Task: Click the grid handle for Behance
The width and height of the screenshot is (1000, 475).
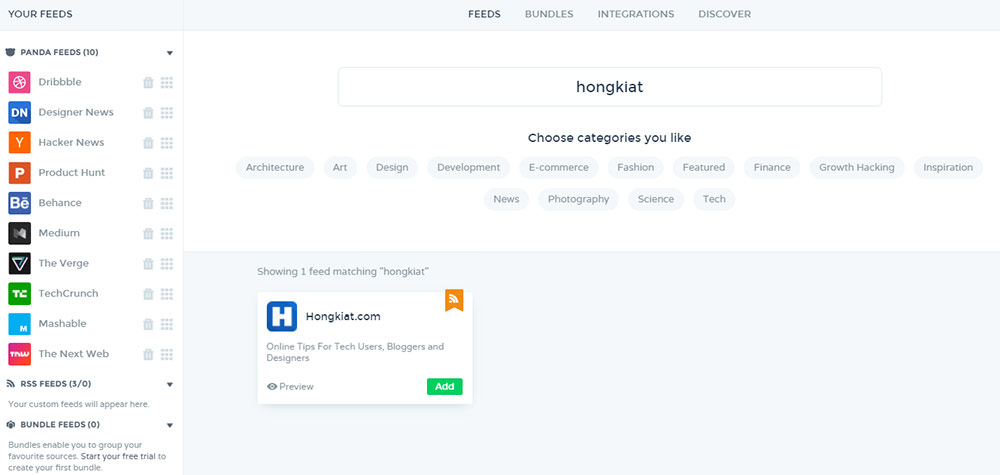Action: click(x=167, y=203)
